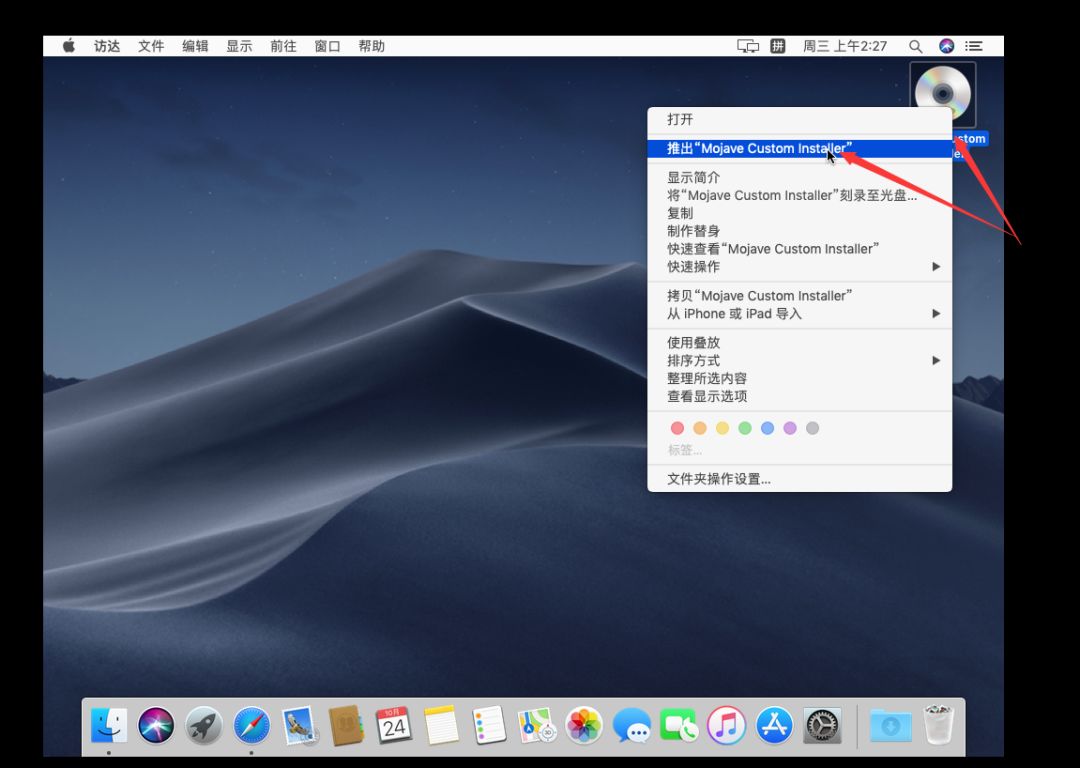Image resolution: width=1080 pixels, height=768 pixels.
Task: Open Messages bubble icon in Dock
Action: coord(632,725)
